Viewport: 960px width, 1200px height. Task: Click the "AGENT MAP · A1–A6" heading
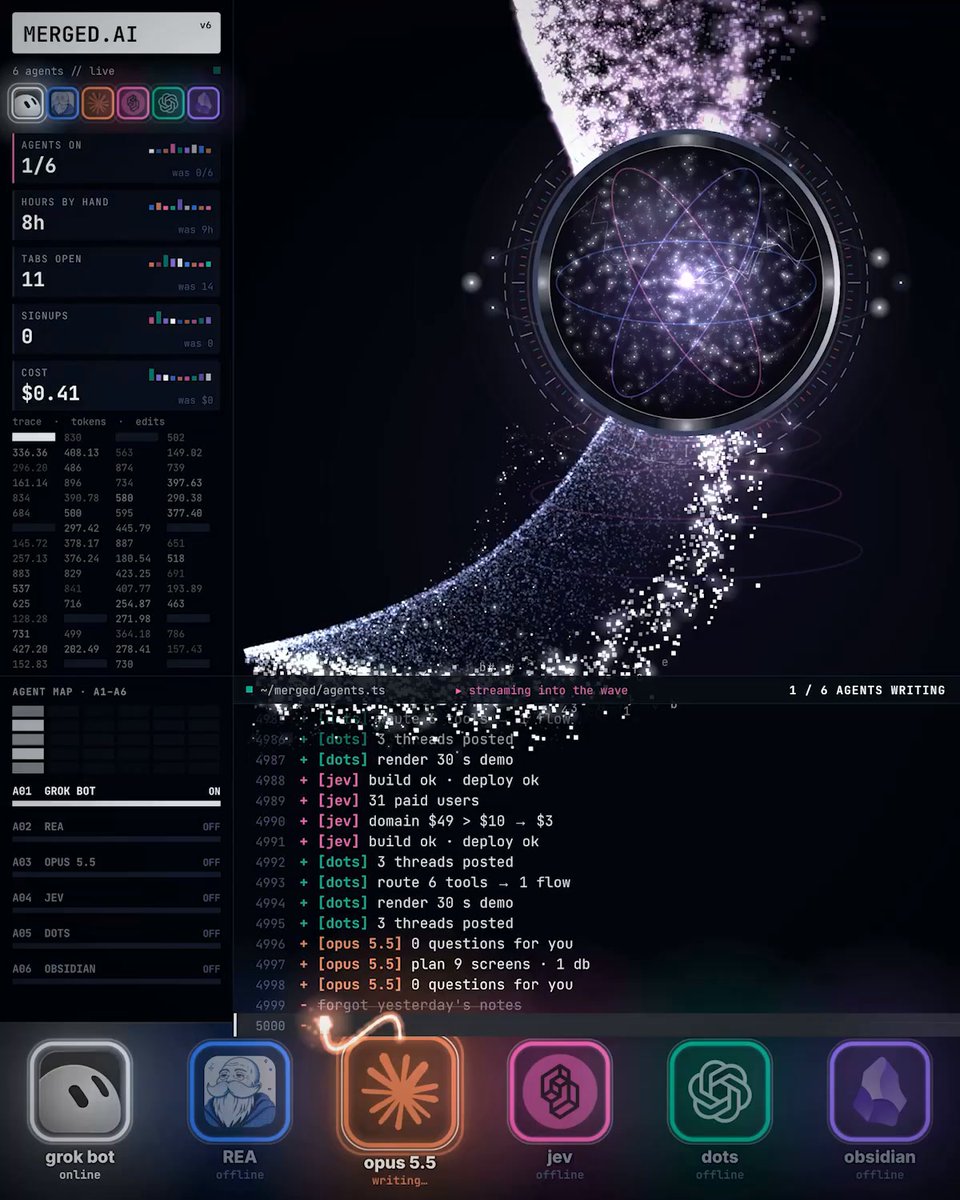[x=70, y=692]
